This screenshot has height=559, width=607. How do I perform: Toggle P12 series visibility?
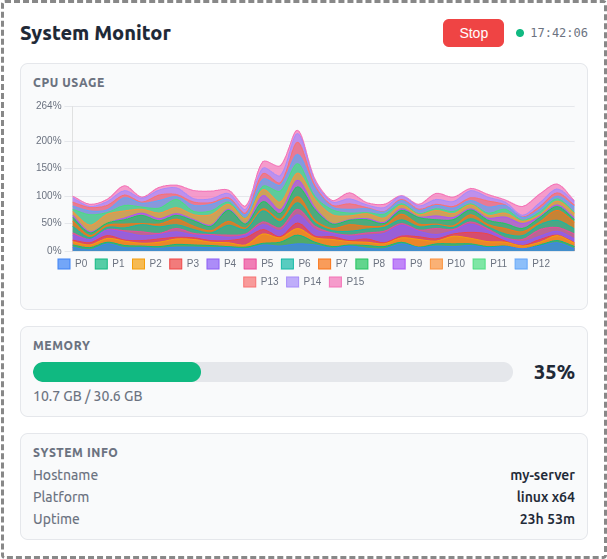pos(532,263)
